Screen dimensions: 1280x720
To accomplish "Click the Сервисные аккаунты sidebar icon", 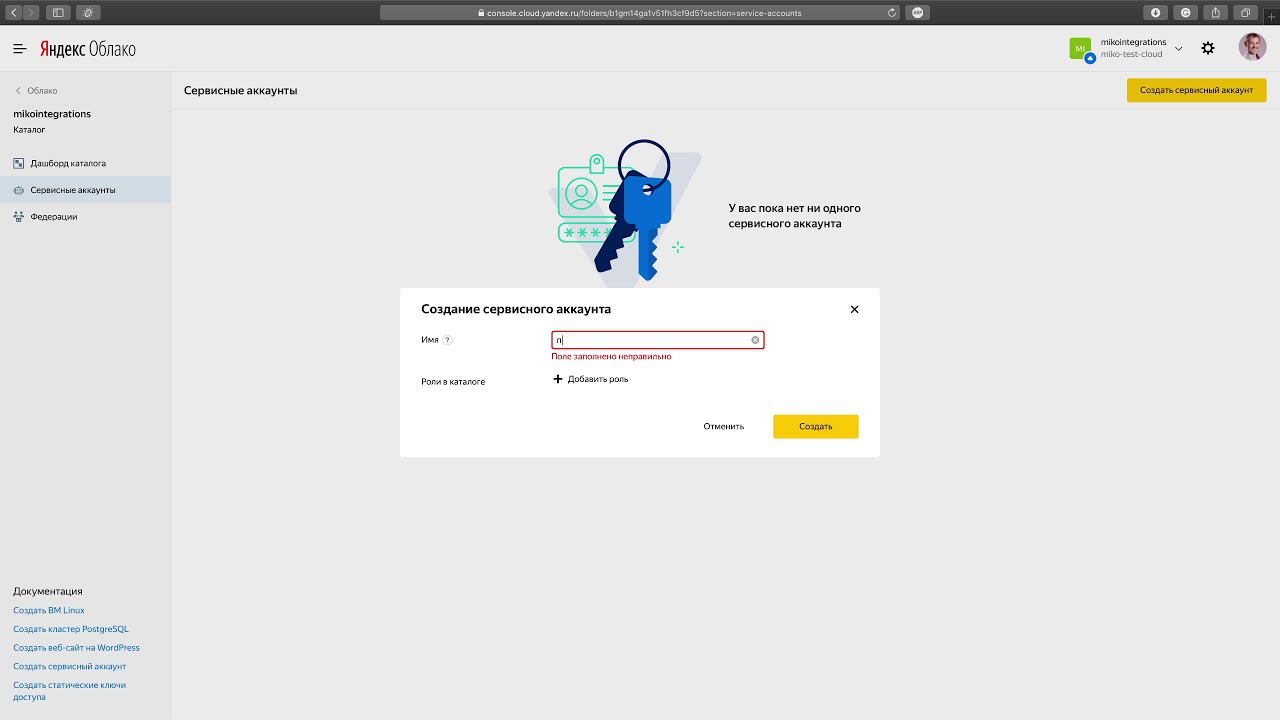I will [19, 190].
